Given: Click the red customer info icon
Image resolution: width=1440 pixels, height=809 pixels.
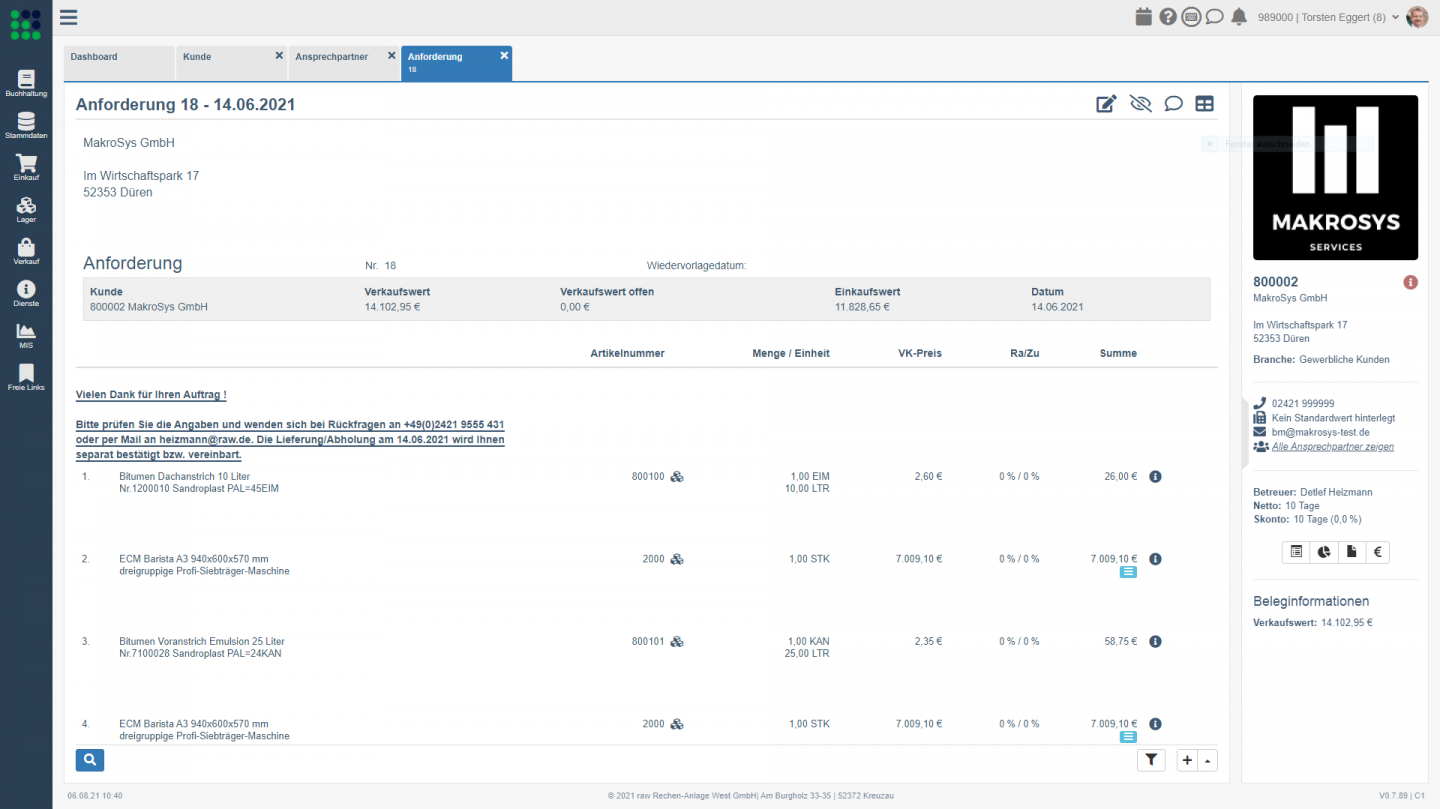Looking at the screenshot, I should 1411,283.
